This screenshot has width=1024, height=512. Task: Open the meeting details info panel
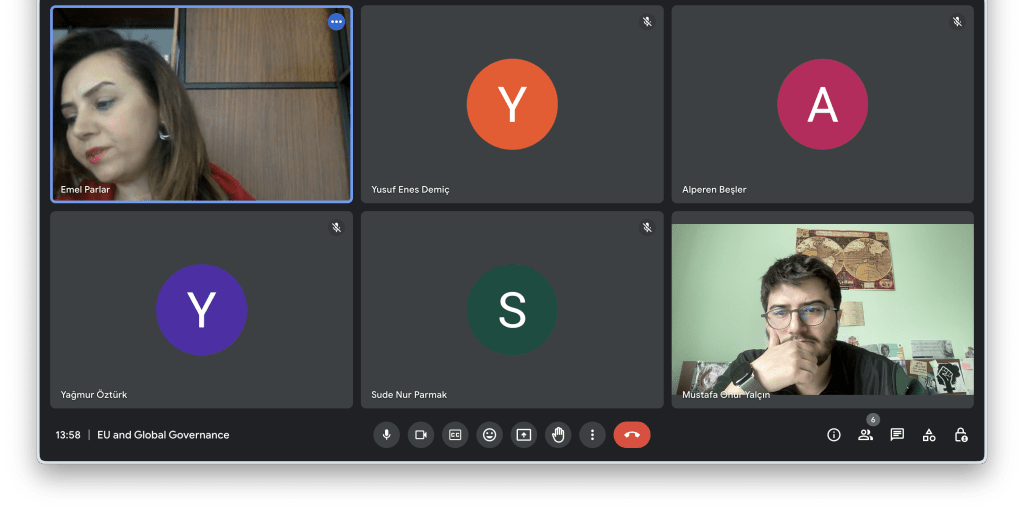833,435
